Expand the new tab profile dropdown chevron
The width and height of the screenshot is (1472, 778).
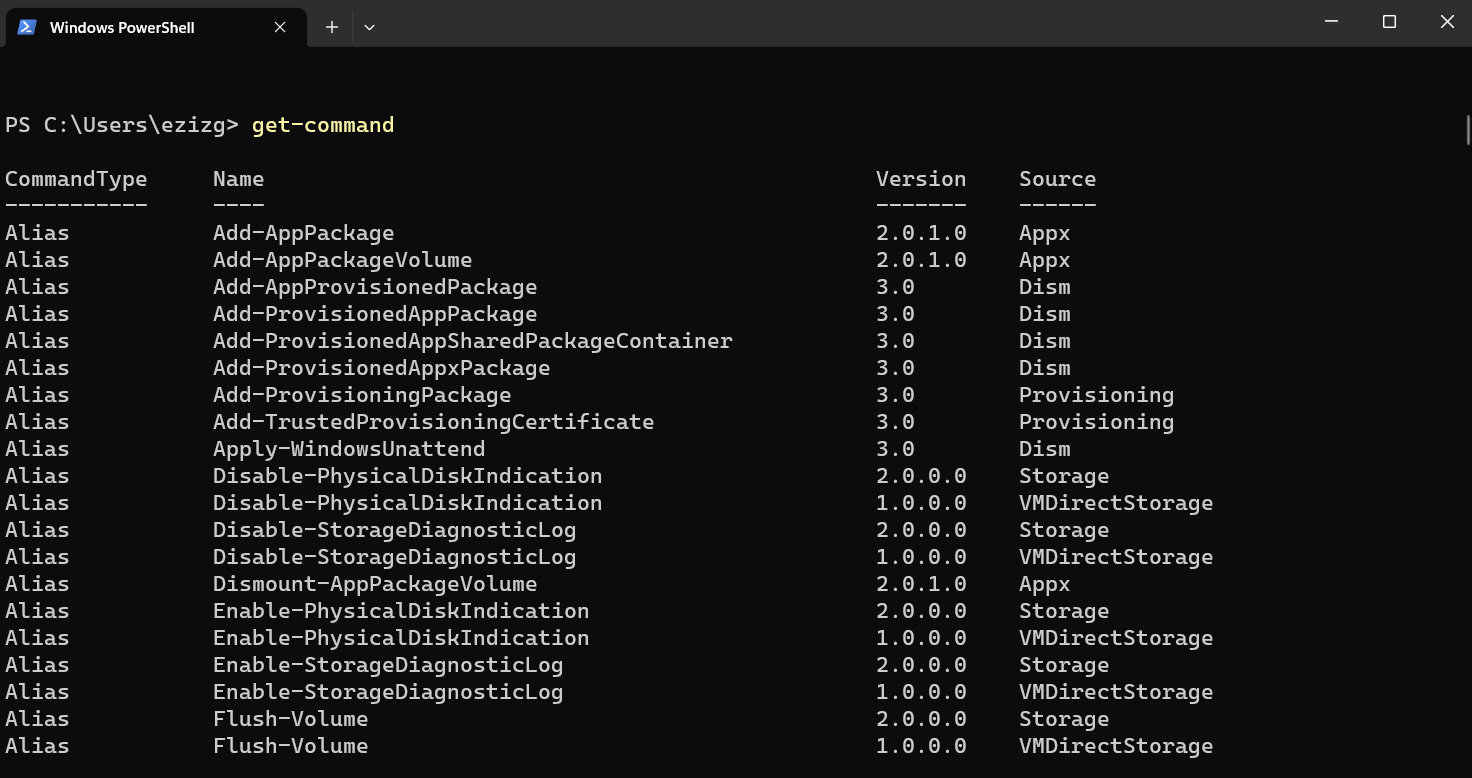coord(369,27)
